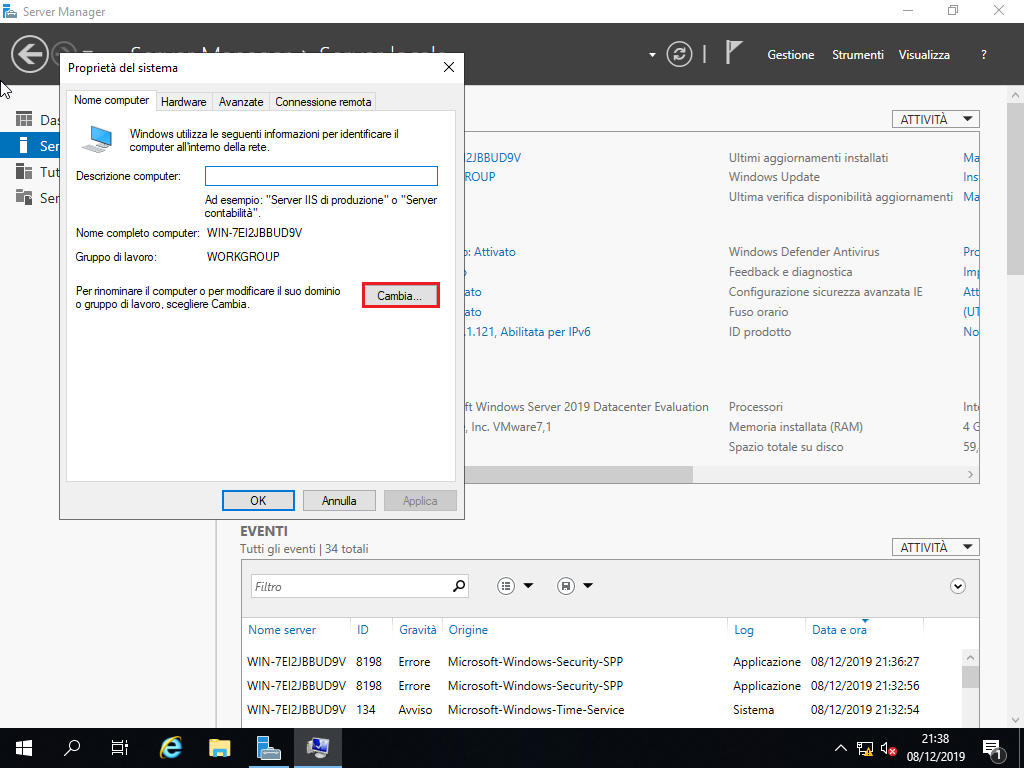The image size is (1024, 768).
Task: Select the file services sidebar icon
Action: pos(24,197)
